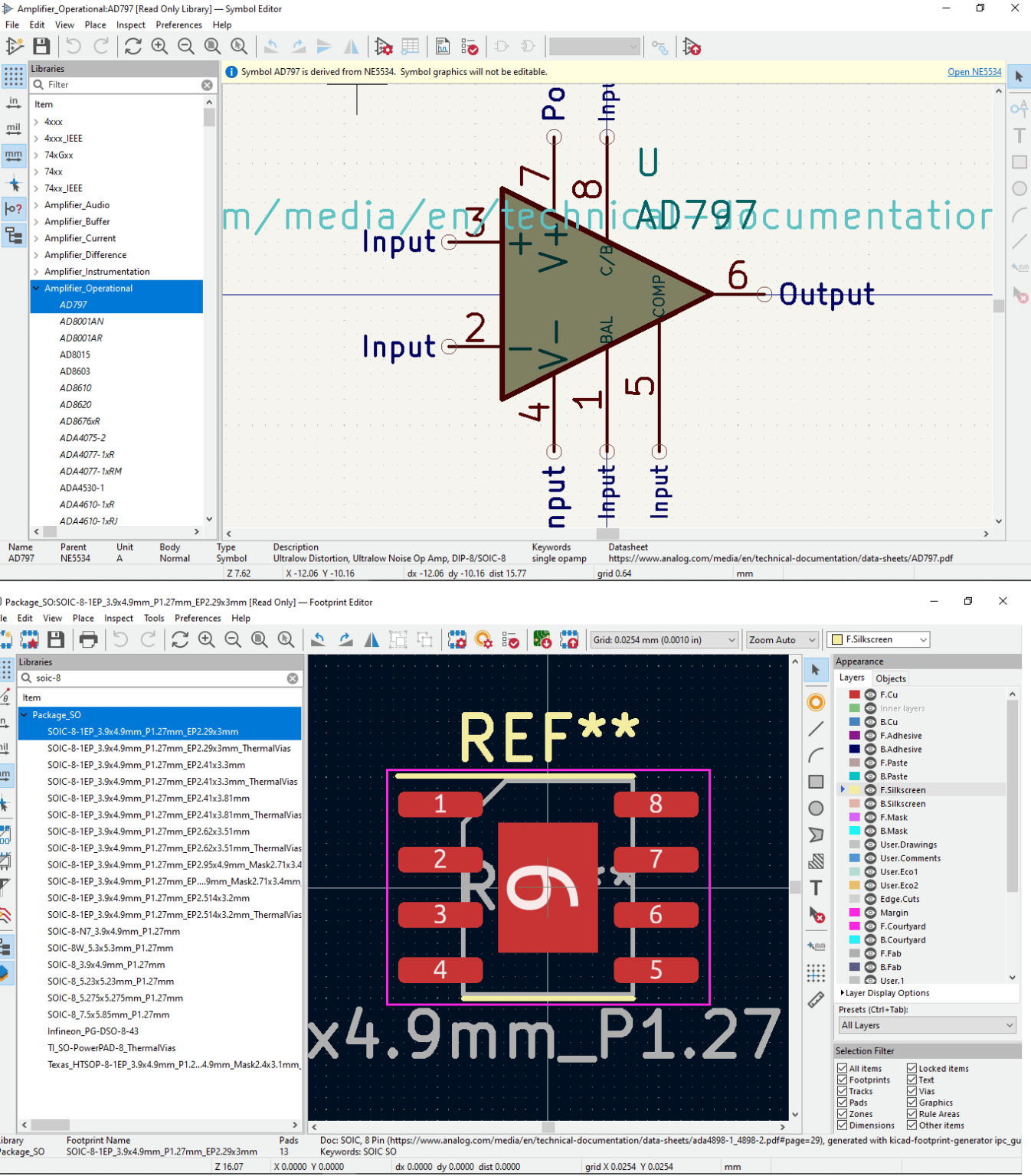Clear the soic-8 footprint filter
Screen dimensions: 1031x1176
tap(293, 678)
